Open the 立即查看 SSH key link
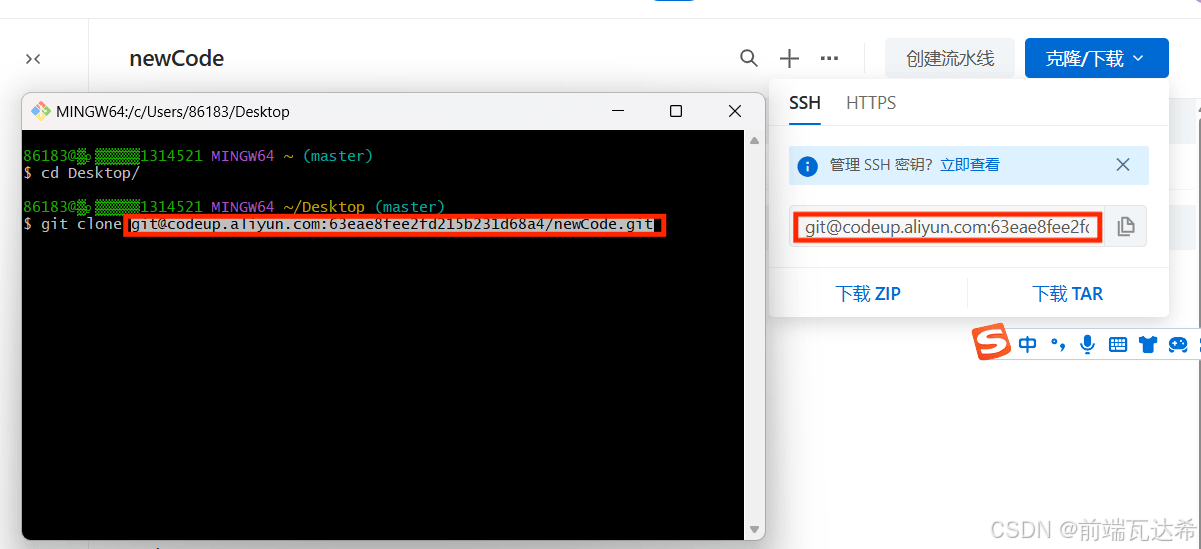1201x549 pixels. (x=970, y=165)
